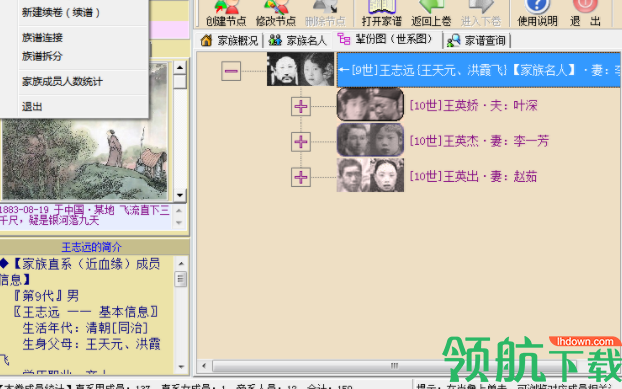
Task: Click caption text scroll down arrow
Action: [x=179, y=223]
